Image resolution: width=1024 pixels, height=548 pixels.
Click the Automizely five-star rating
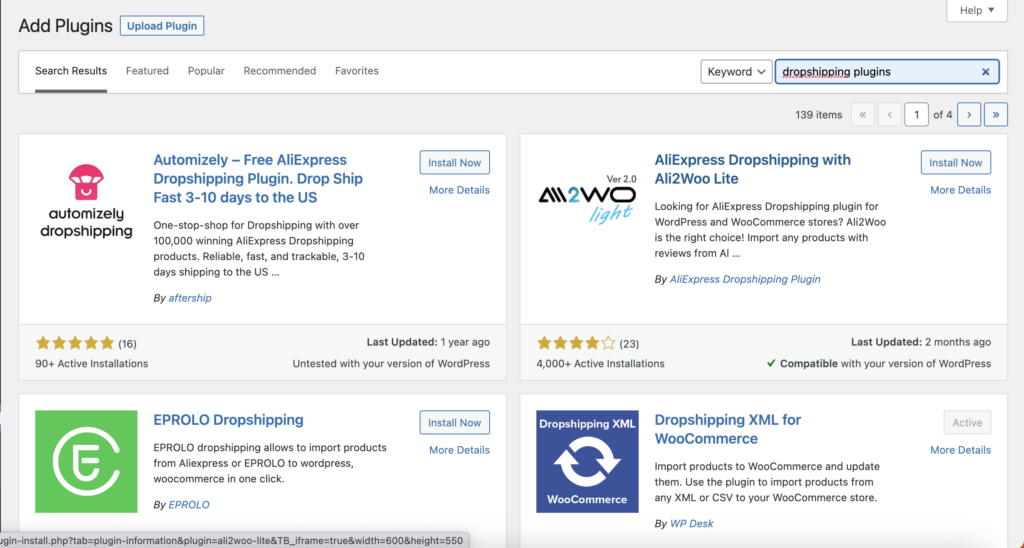(x=75, y=343)
